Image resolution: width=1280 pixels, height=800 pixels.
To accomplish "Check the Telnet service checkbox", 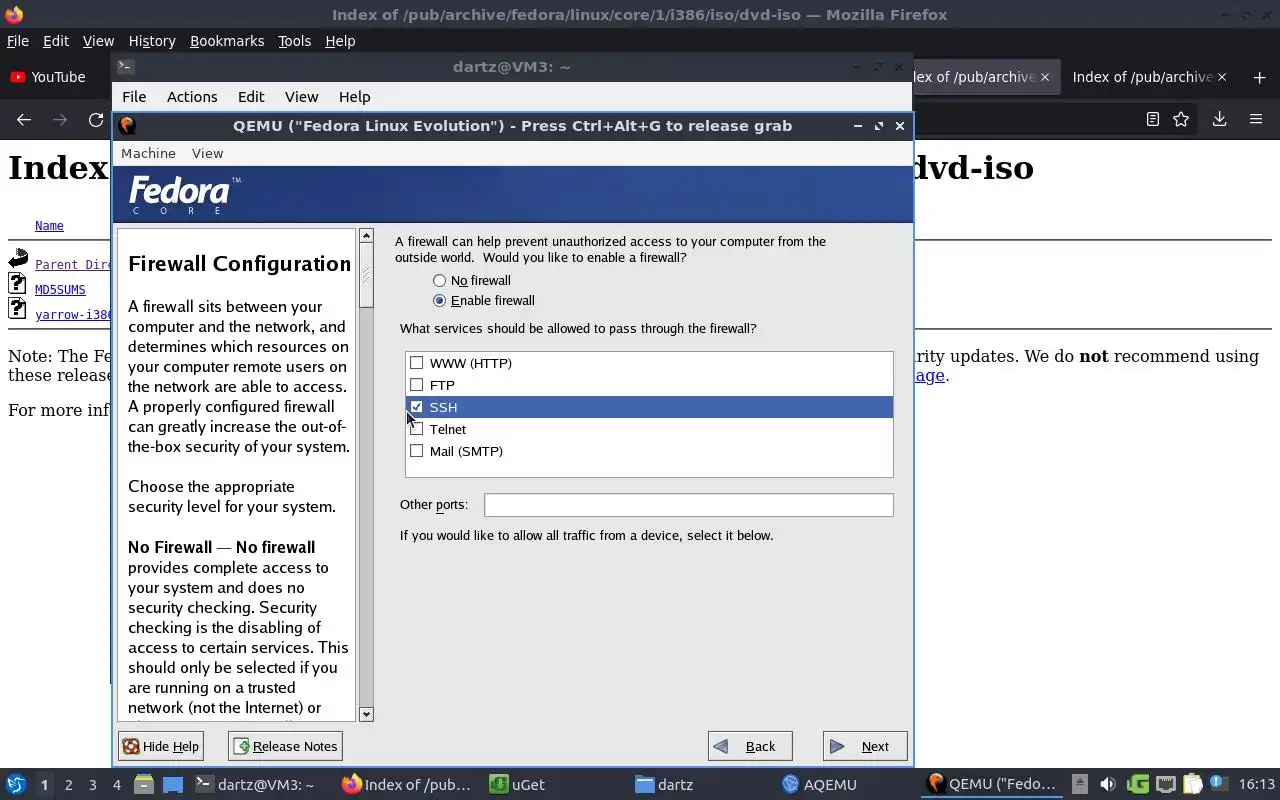I will pyautogui.click(x=417, y=429).
